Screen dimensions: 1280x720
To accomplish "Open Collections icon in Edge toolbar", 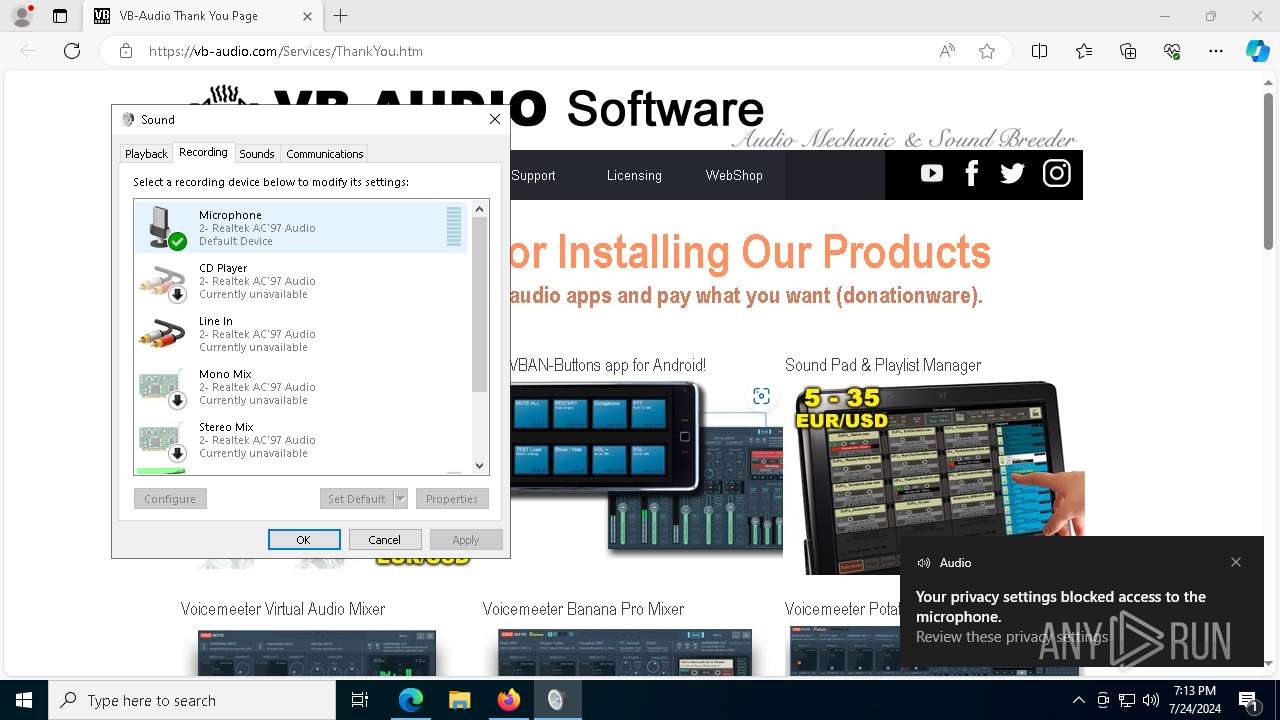I will (1128, 51).
